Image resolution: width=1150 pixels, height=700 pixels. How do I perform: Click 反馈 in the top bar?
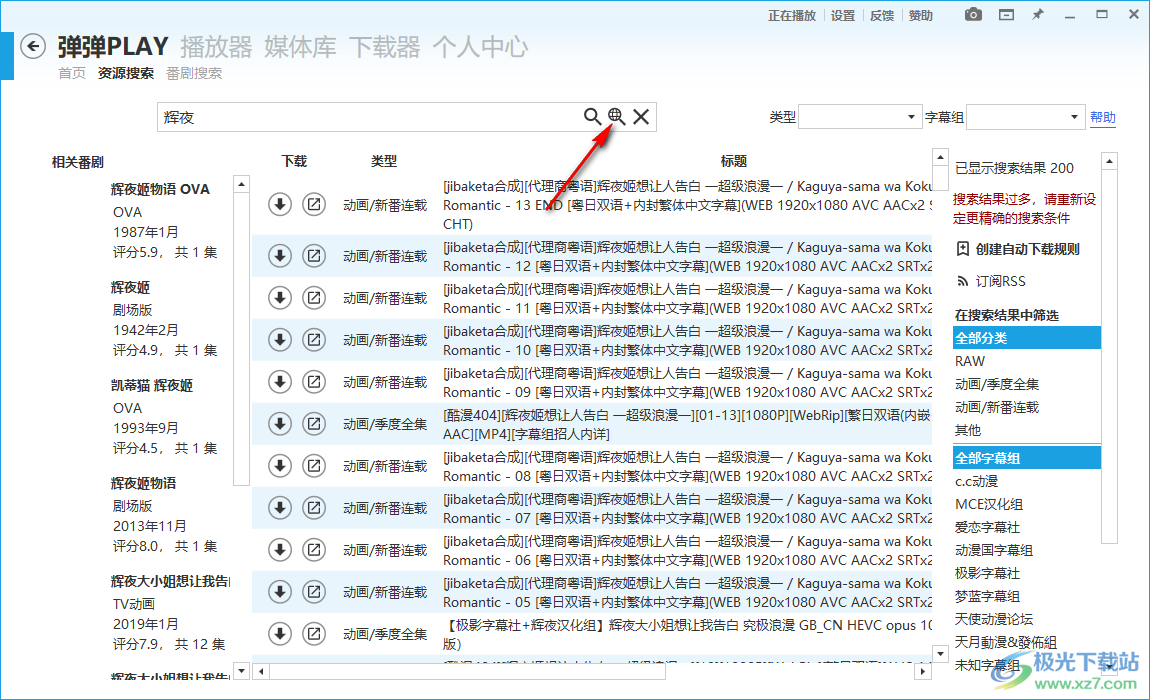click(882, 15)
